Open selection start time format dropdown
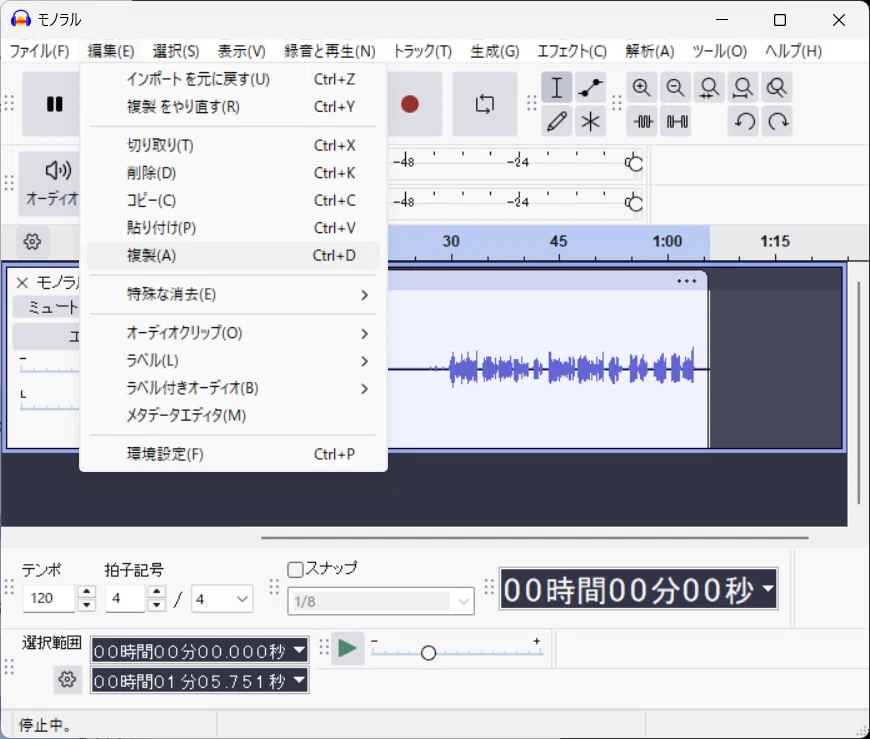This screenshot has width=870, height=739. click(x=299, y=650)
